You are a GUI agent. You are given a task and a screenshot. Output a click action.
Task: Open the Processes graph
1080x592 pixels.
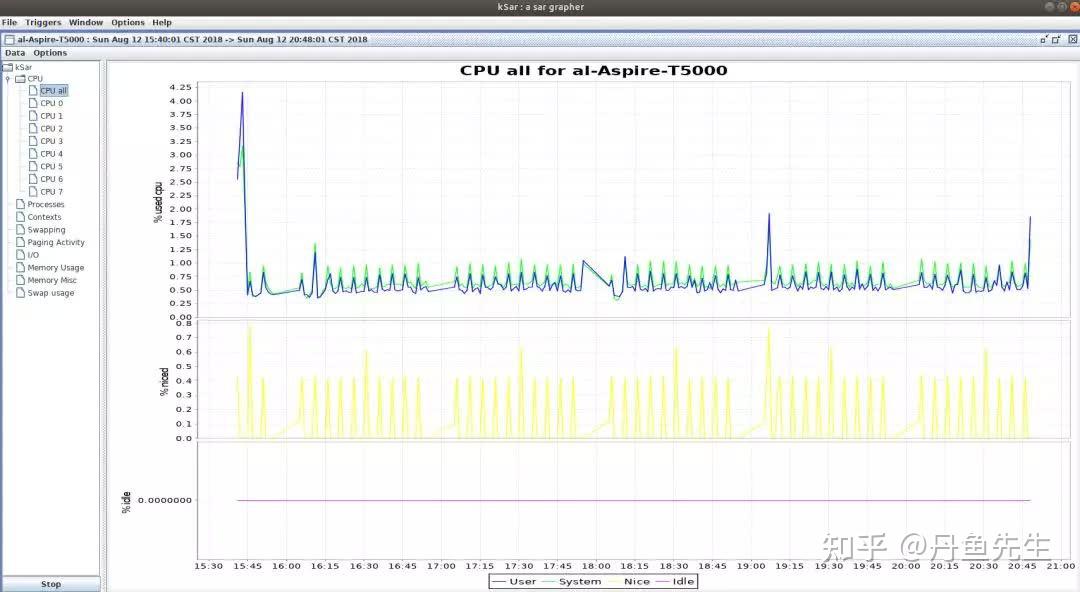45,204
